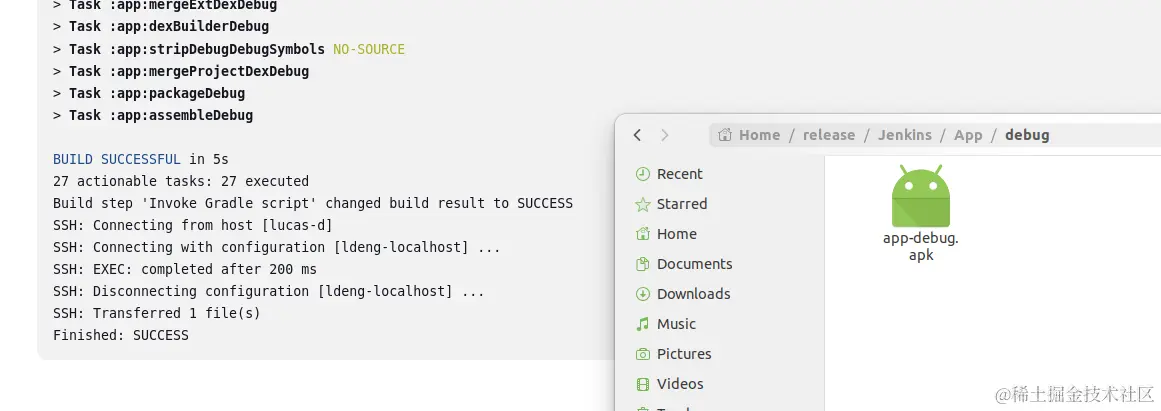Jump to Jenkins folder in path bar
1161x411 pixels.
905,135
